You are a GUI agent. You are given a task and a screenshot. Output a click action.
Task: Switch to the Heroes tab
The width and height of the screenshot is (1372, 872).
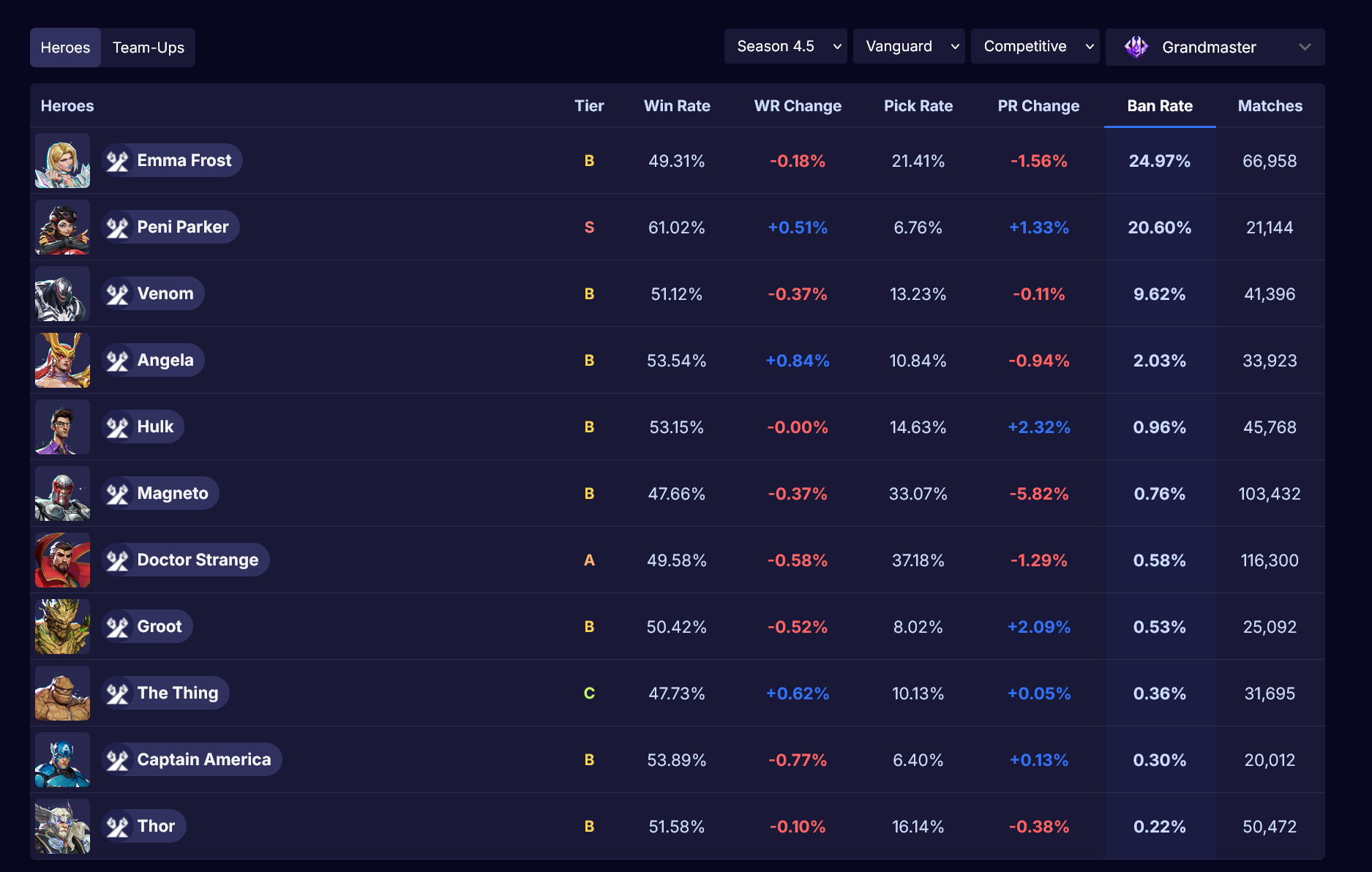(x=66, y=48)
